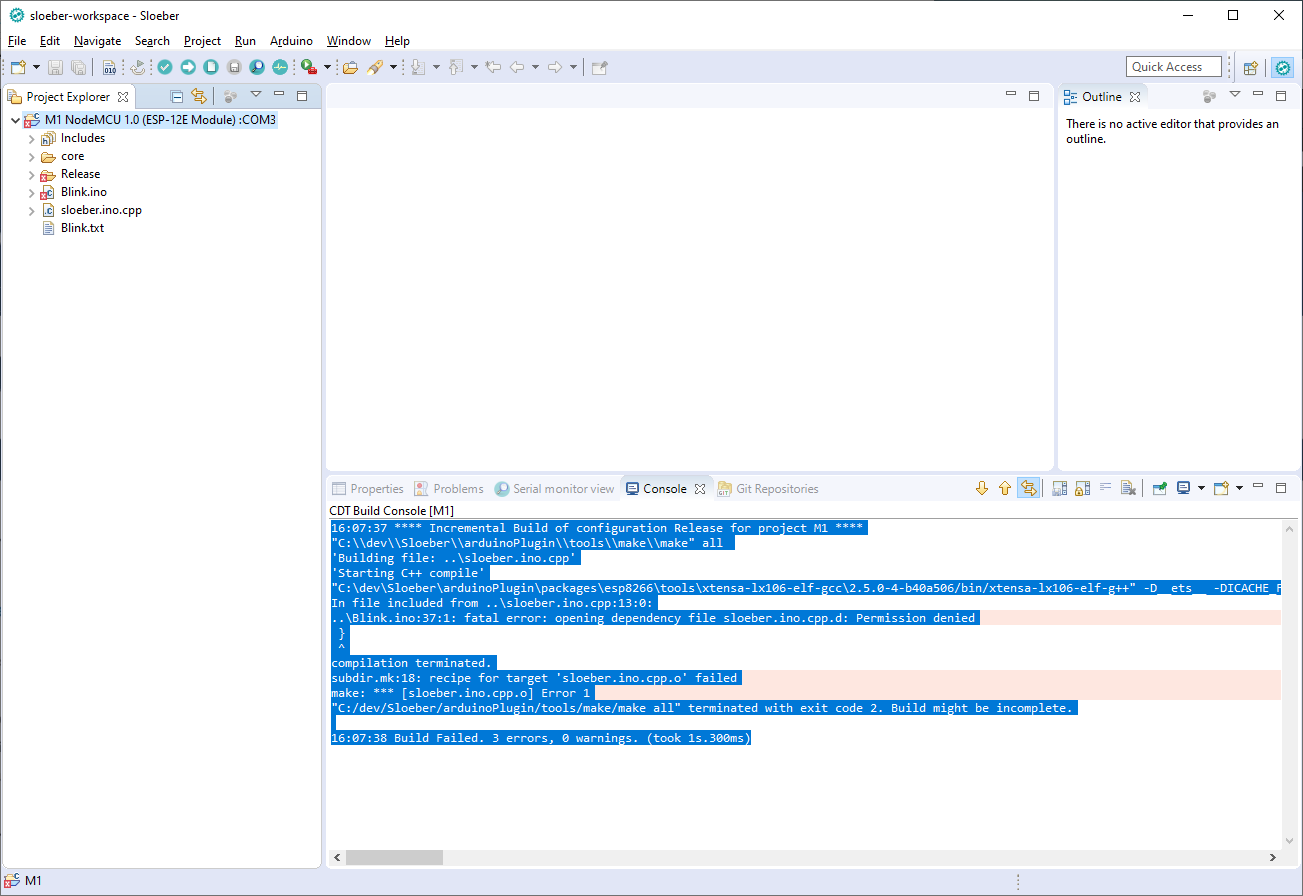
Task: Click the Open Type folder icon
Action: (x=350, y=67)
